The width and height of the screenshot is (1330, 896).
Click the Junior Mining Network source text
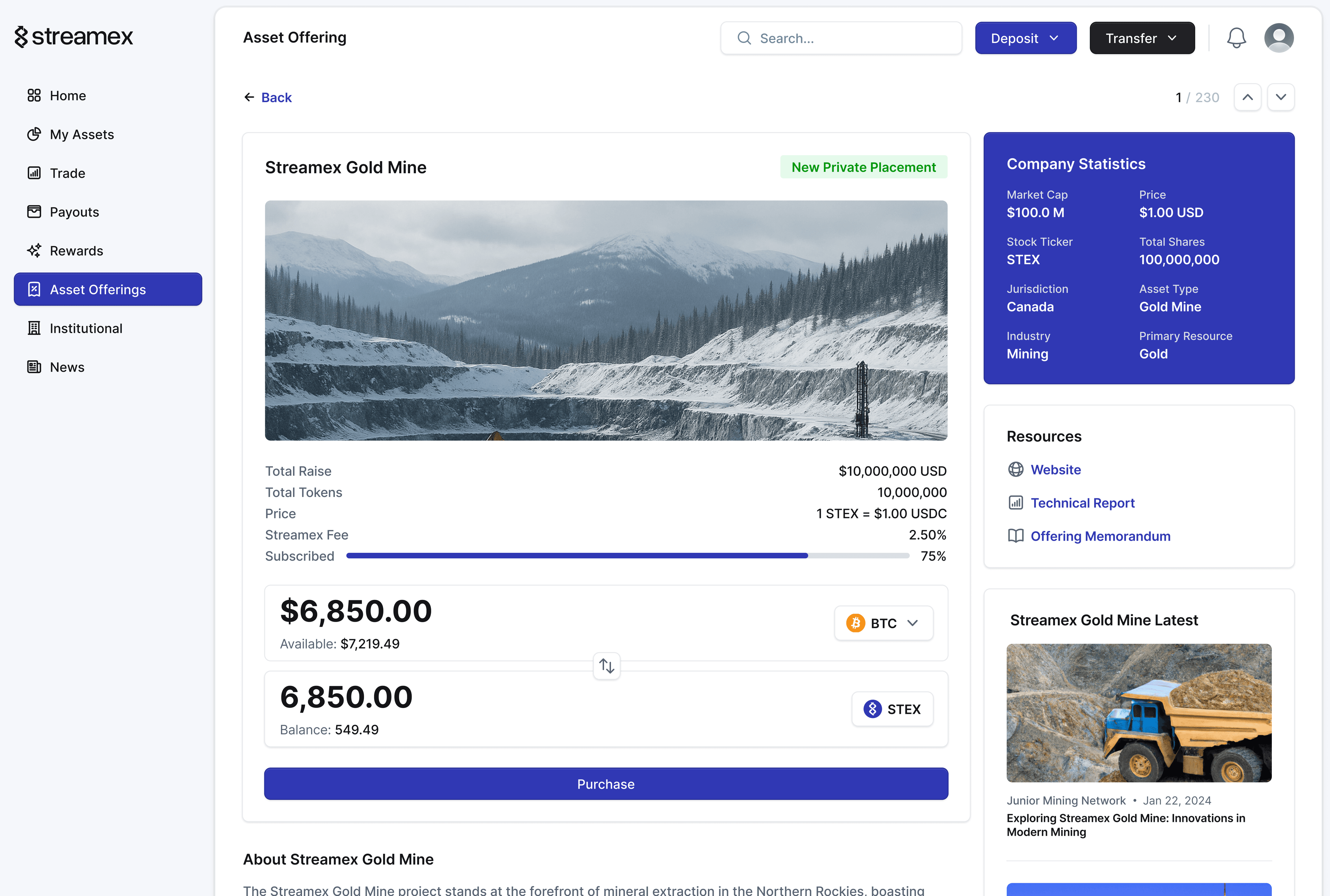click(x=1066, y=800)
